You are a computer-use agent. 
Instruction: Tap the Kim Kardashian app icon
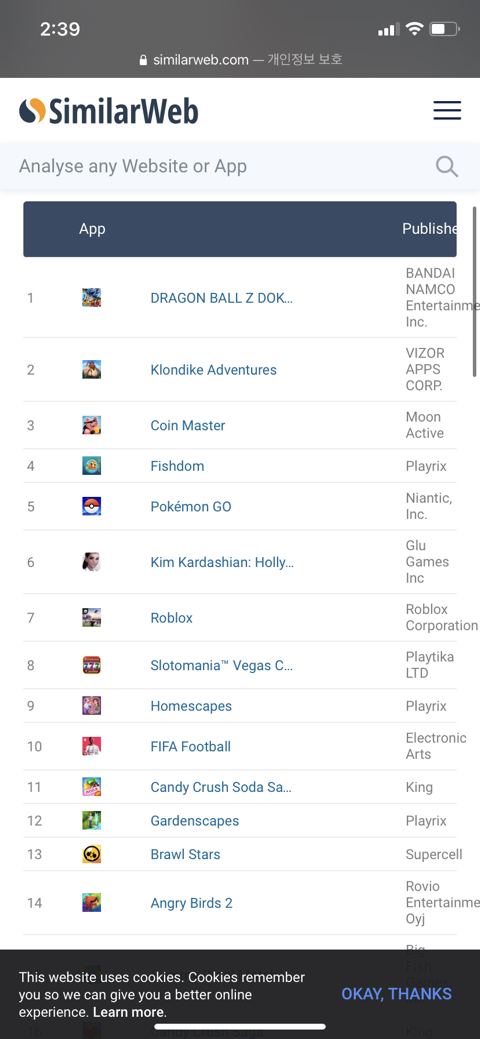91,562
